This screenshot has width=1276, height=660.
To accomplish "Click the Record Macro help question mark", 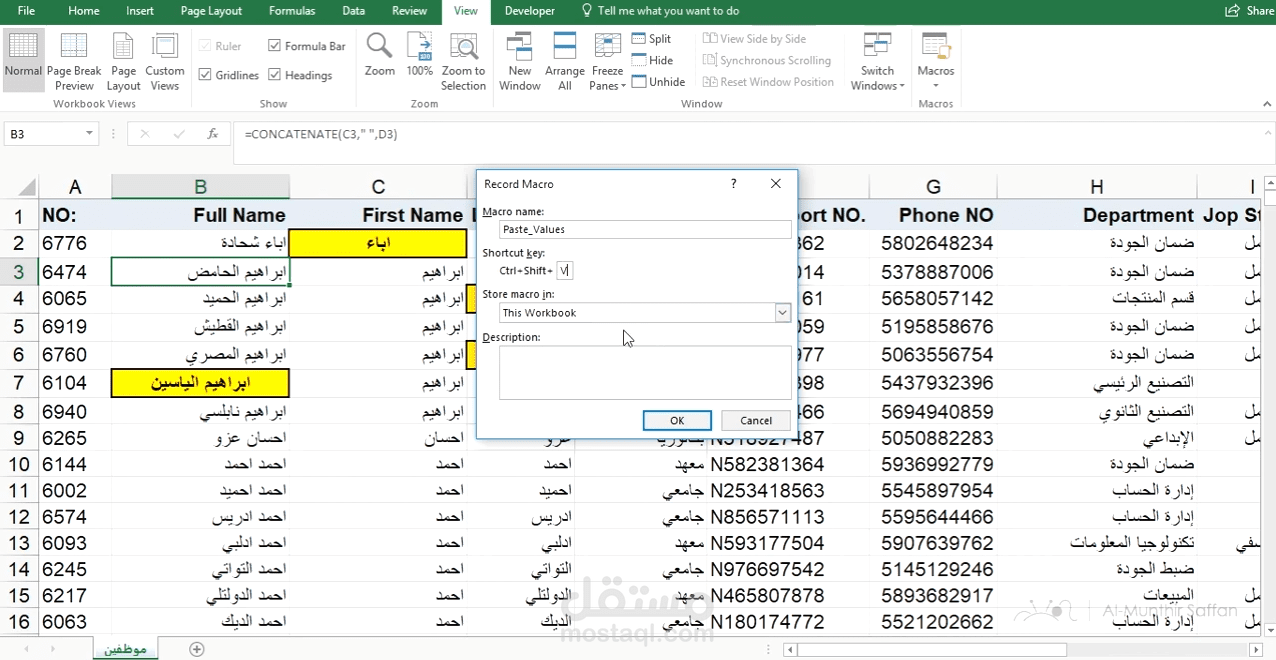I will point(734,184).
